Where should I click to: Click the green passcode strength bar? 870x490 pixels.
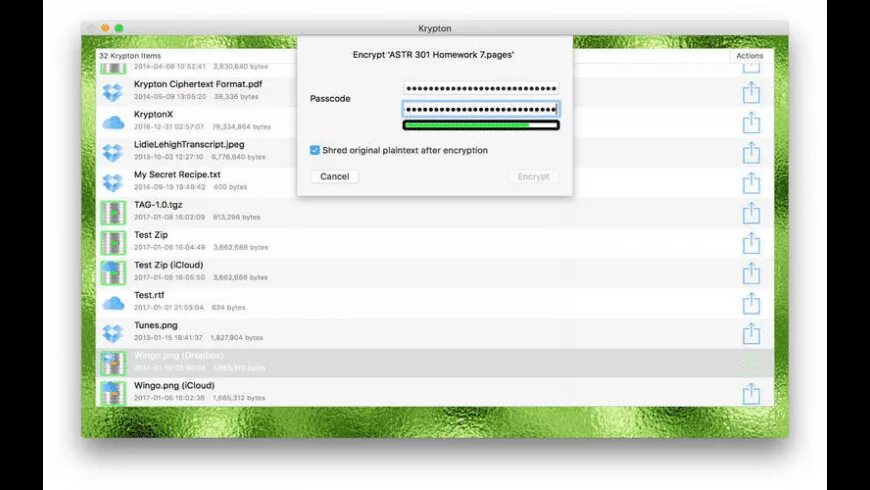(481, 125)
